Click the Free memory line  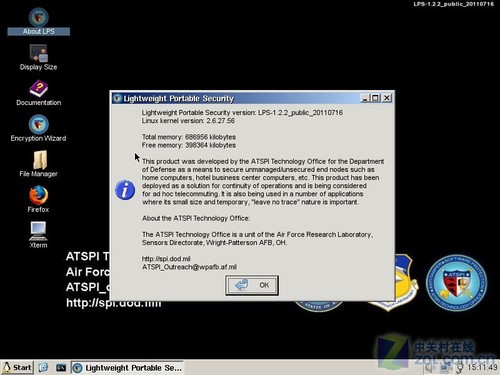pos(189,145)
